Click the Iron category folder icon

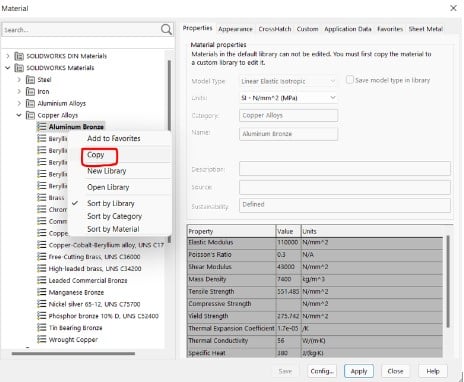pos(30,91)
